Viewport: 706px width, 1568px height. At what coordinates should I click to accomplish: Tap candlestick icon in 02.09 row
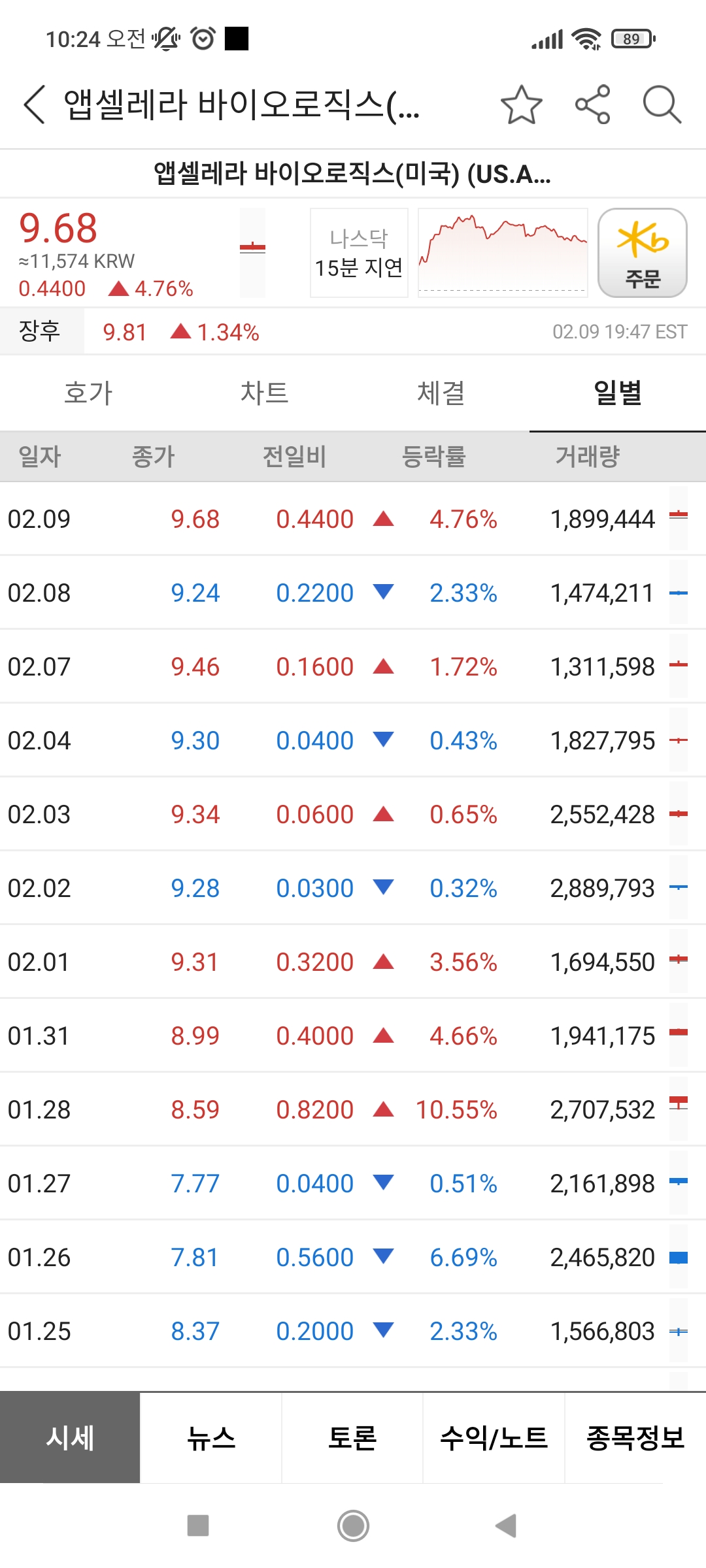pos(679,517)
